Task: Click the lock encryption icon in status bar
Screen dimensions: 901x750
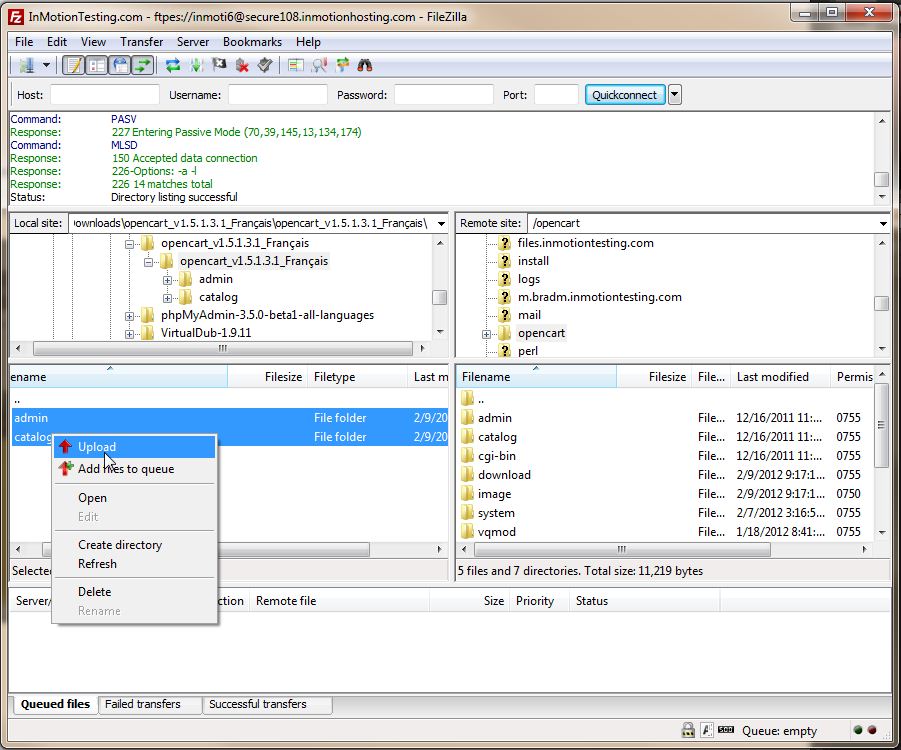Action: click(688, 731)
